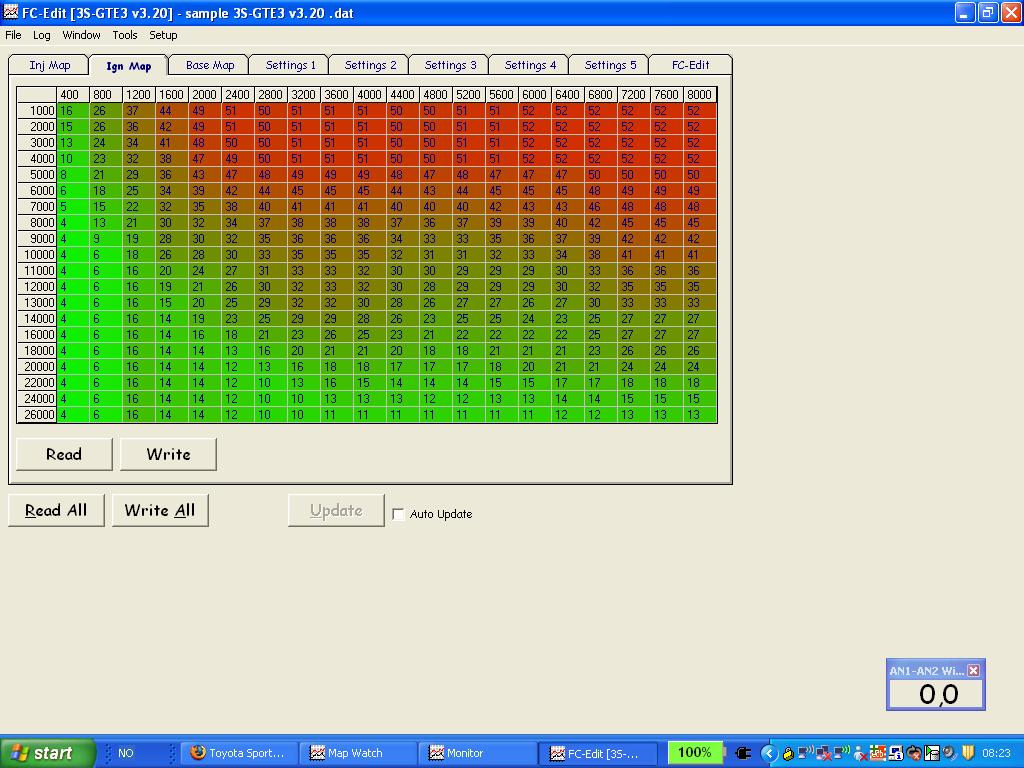Switch to the Monitor taskbar window

476,753
